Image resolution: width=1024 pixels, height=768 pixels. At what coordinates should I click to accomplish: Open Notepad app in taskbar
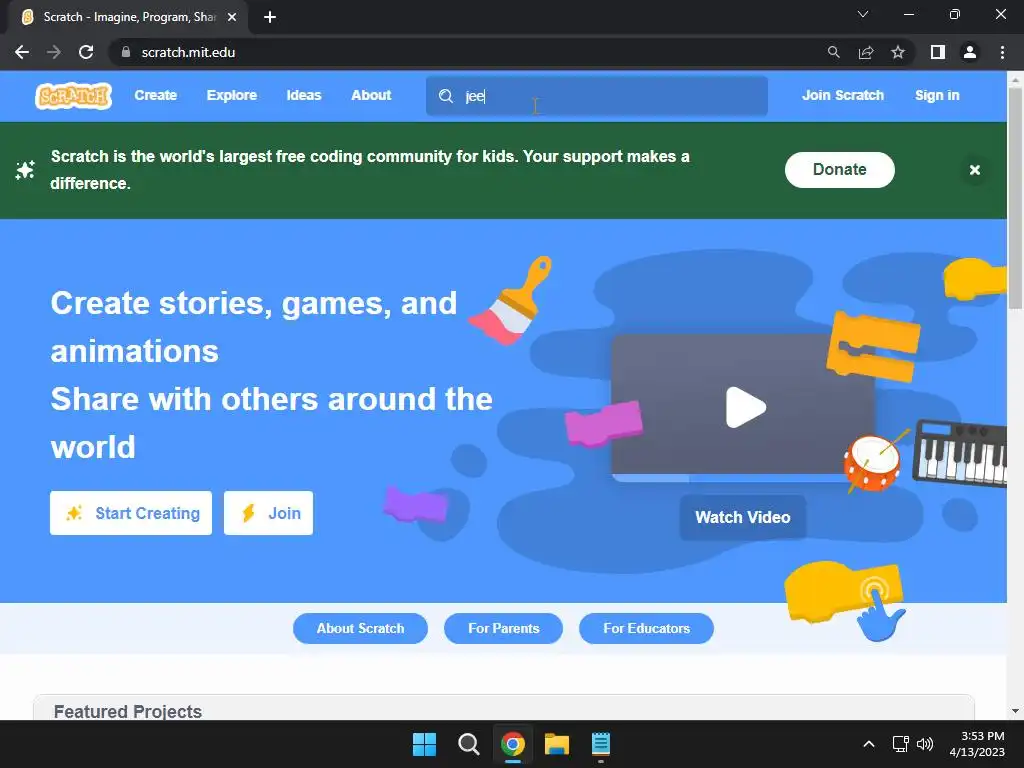(601, 744)
